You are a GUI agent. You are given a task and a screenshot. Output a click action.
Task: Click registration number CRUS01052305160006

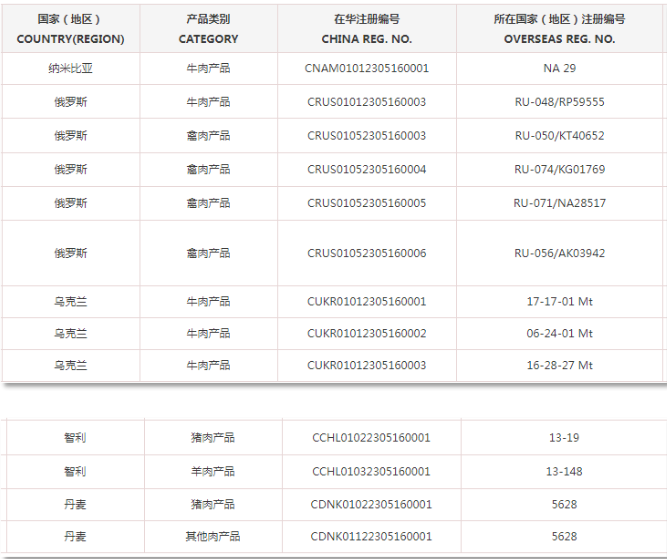[x=366, y=253]
